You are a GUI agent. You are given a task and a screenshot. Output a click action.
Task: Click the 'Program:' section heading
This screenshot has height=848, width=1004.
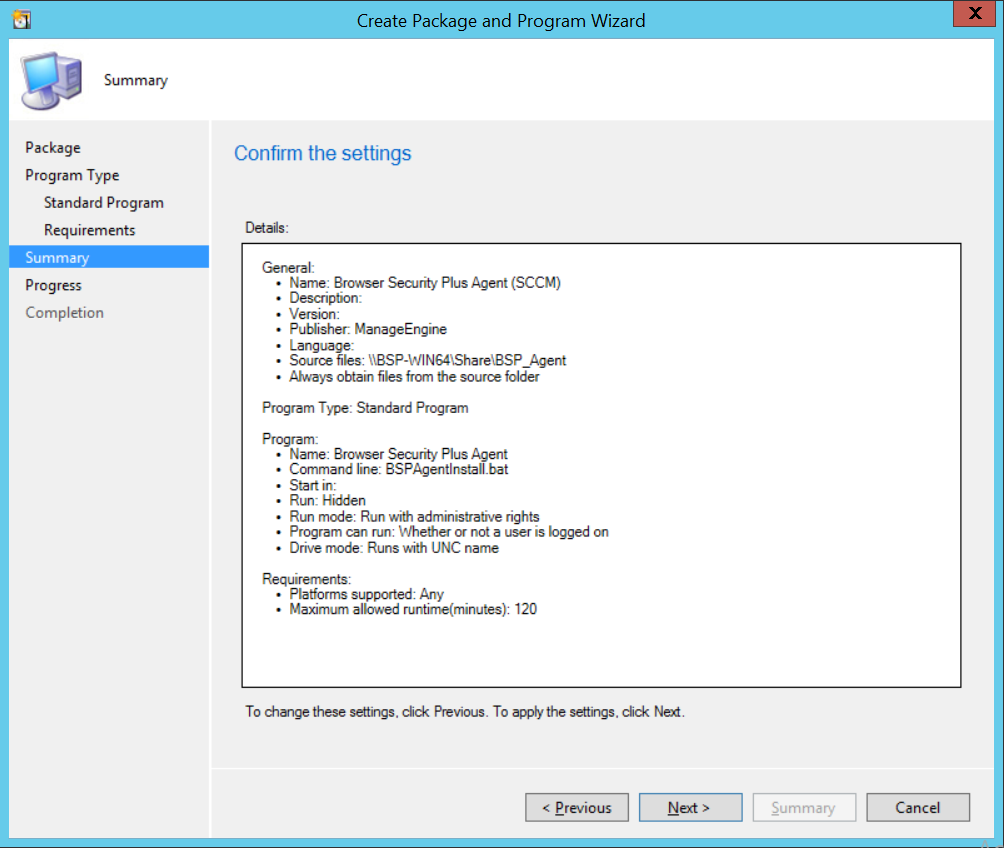pyautogui.click(x=290, y=439)
